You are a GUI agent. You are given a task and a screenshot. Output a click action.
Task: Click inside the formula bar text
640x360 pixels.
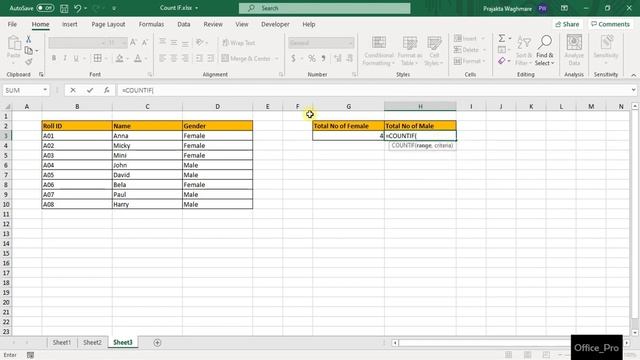point(138,90)
